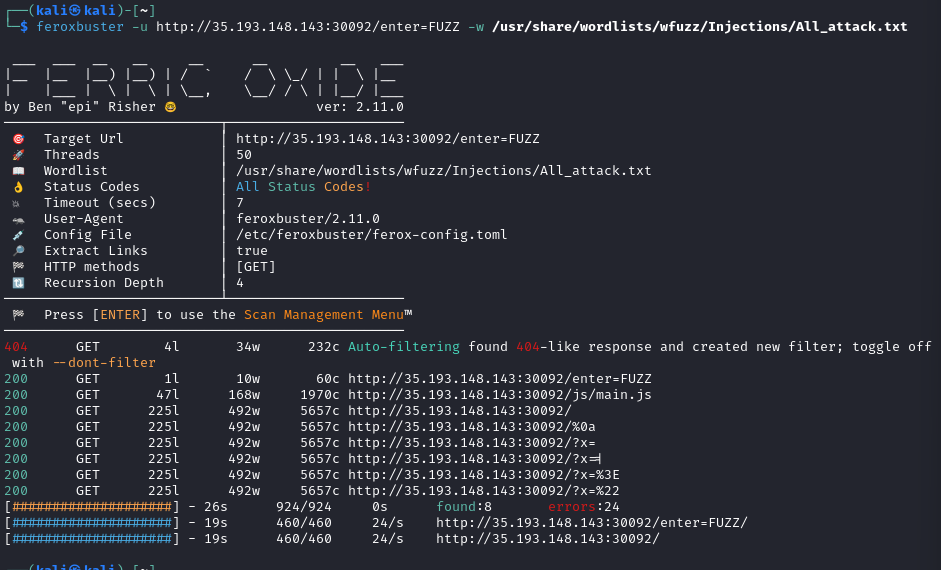Click the 'ver: 2.11.0' version text
Screen dimensions: 941x570
pos(360,107)
